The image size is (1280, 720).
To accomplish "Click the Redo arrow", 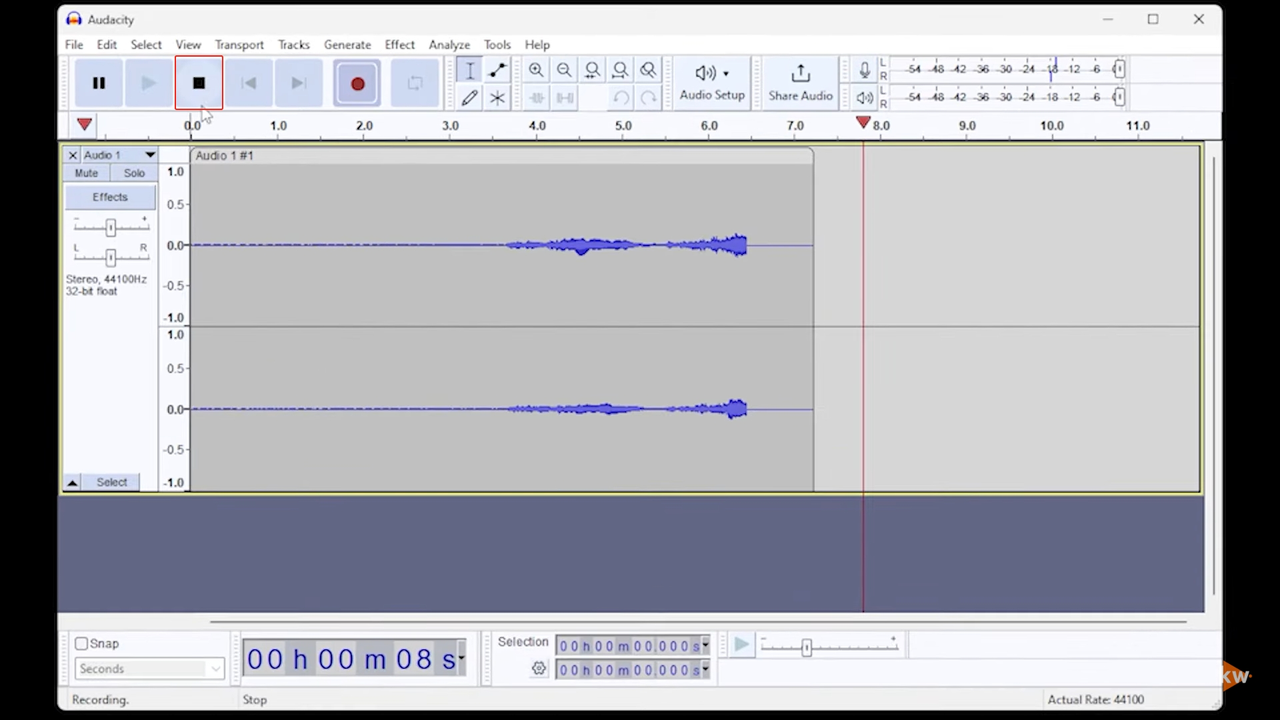I will click(x=648, y=98).
